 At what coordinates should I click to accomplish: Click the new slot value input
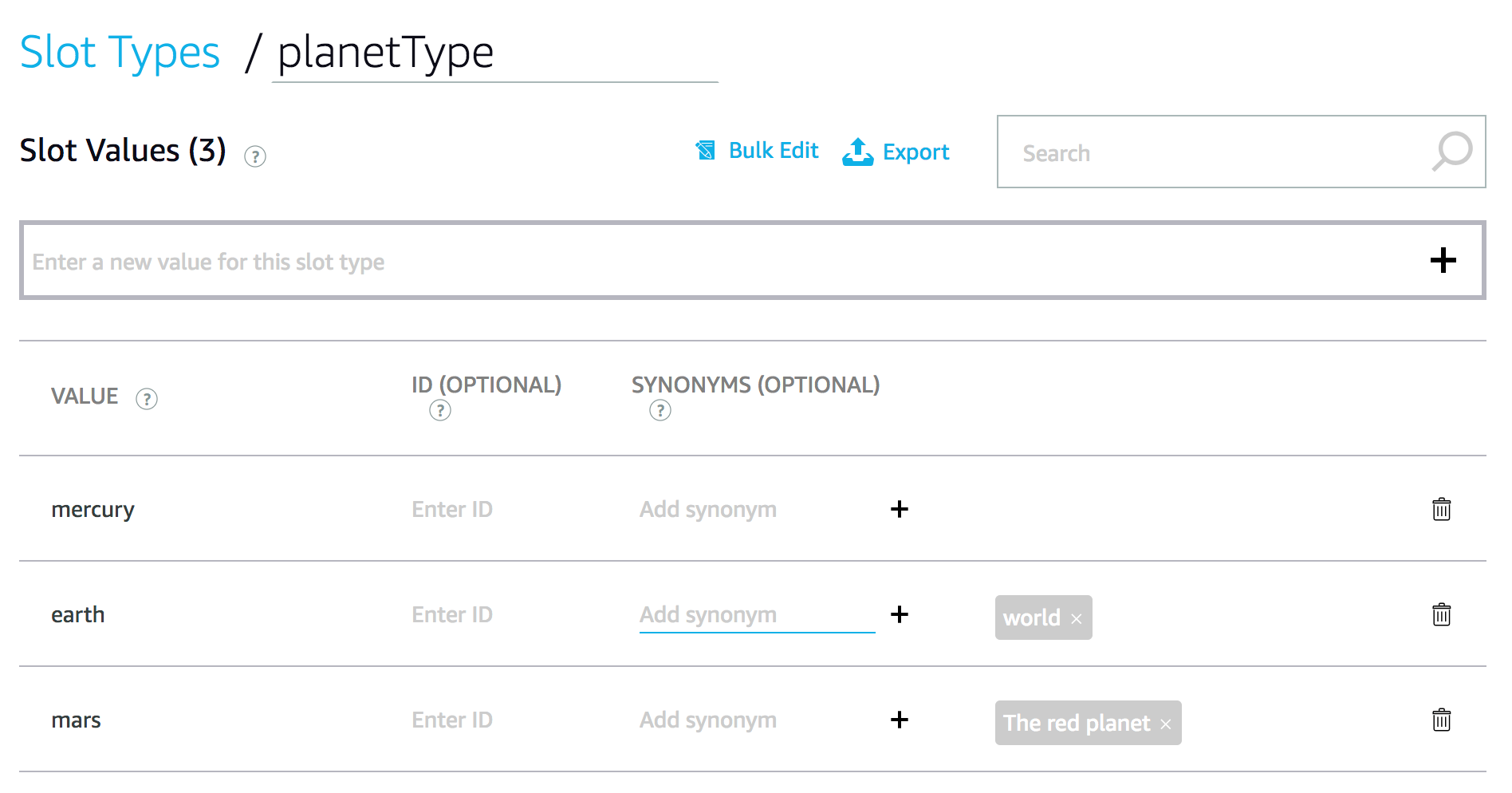718,261
